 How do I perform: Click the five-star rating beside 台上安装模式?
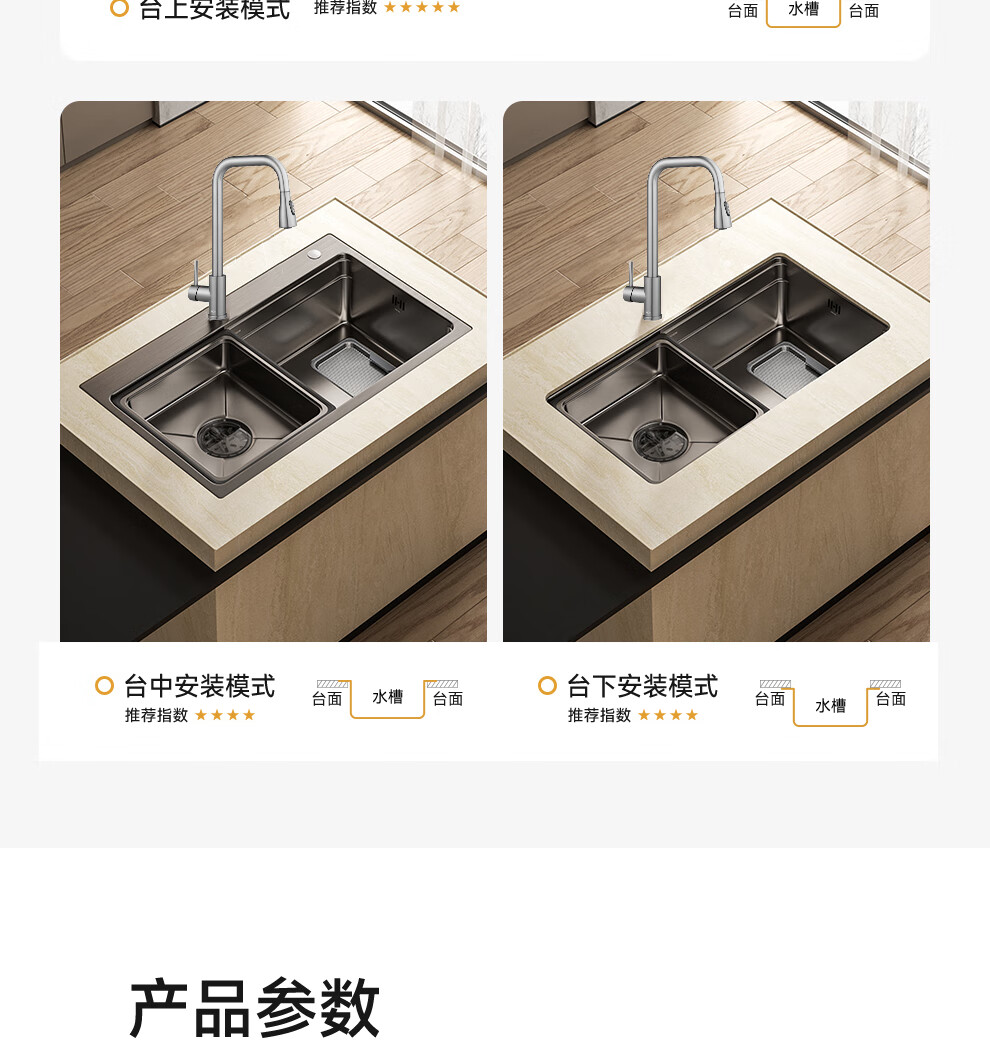pyautogui.click(x=422, y=7)
